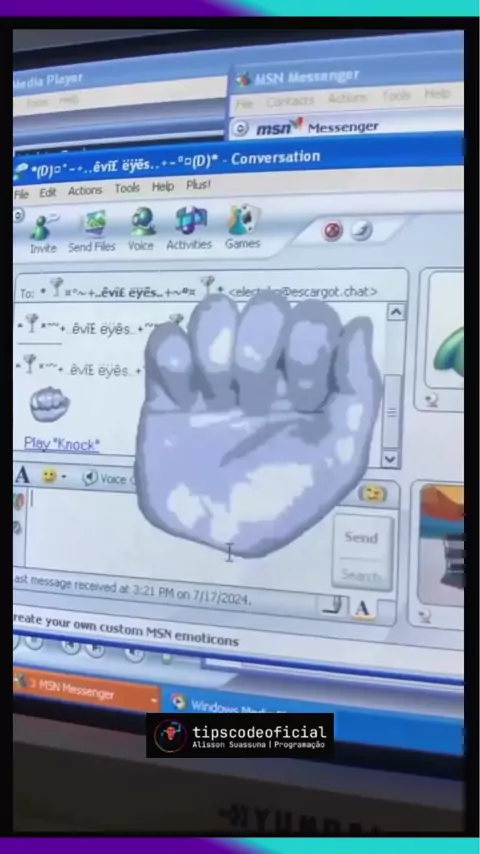
Task: Click the last message received status text
Action: 132,589
